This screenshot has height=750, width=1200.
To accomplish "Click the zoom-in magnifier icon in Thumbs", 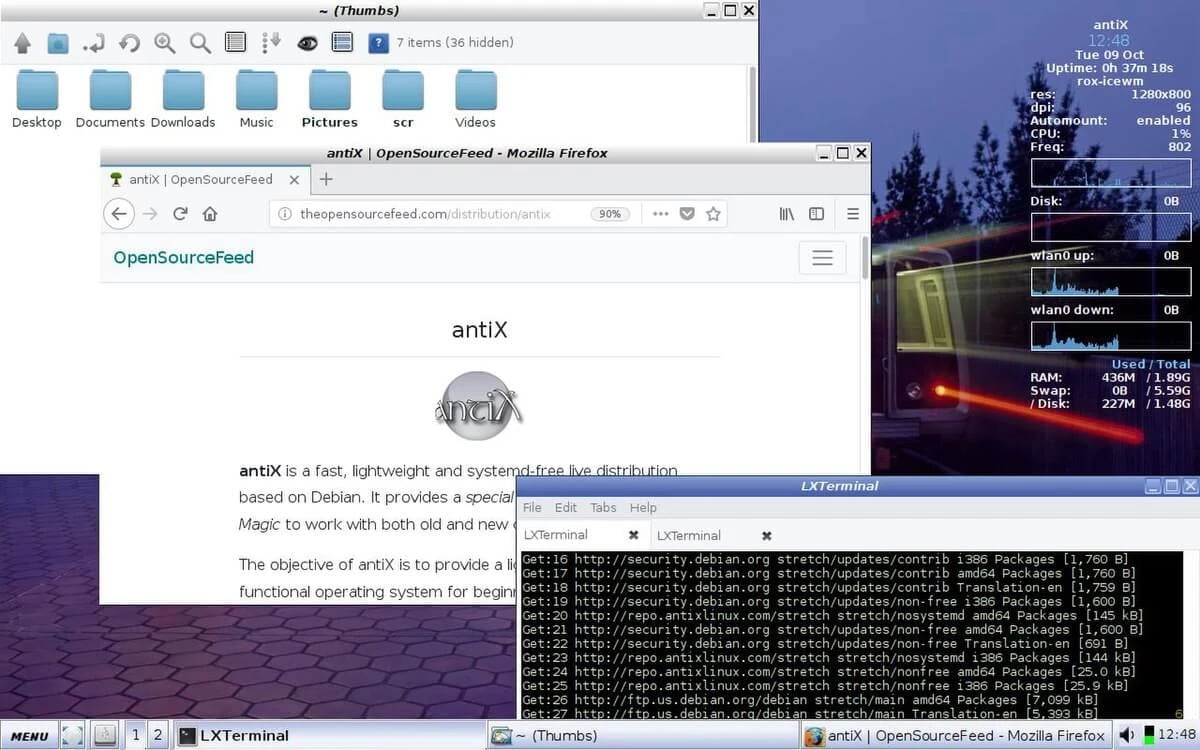I will [x=163, y=42].
